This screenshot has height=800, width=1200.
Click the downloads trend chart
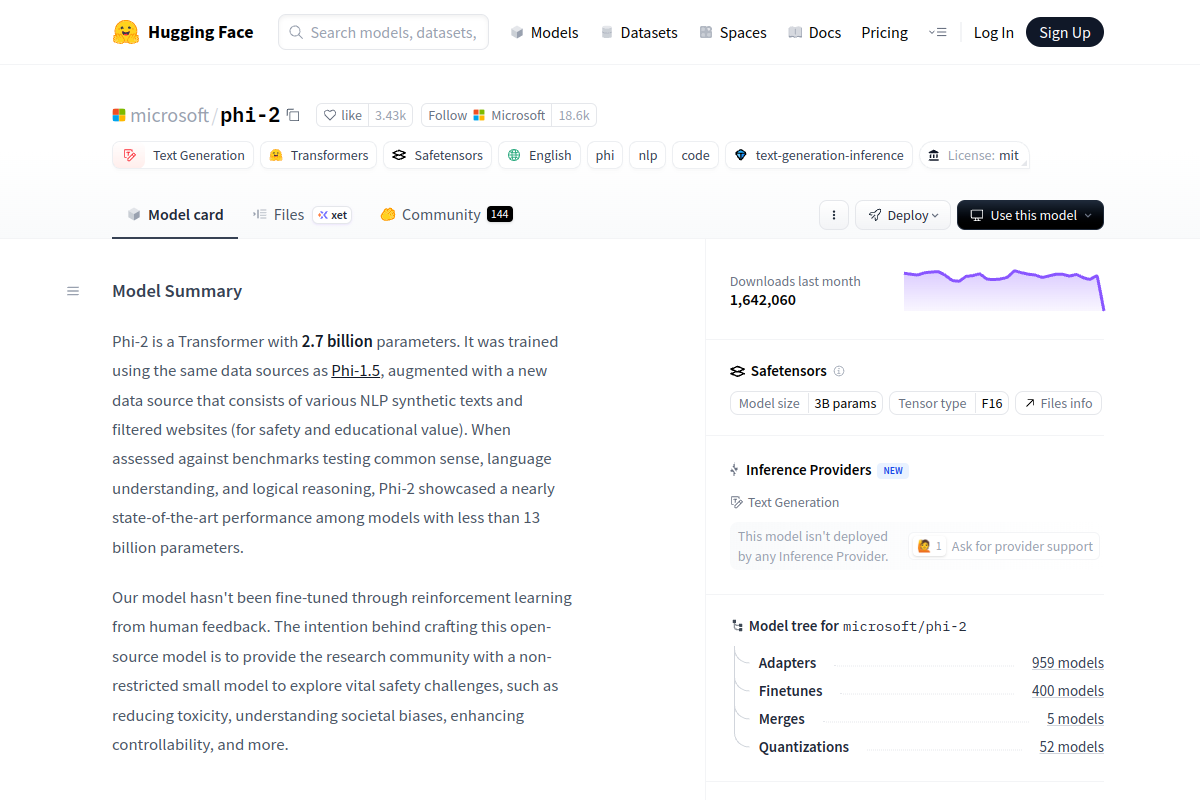(x=1003, y=290)
